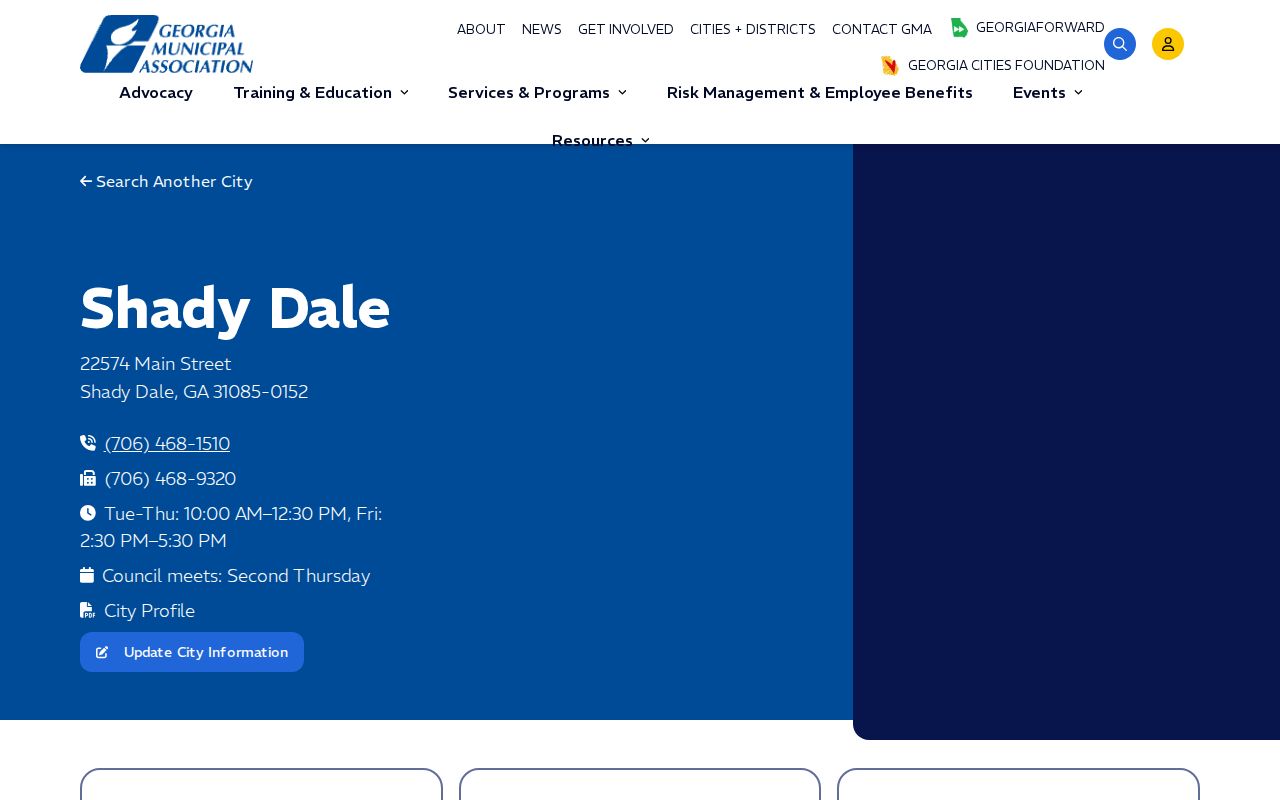The image size is (1280, 800).
Task: Open the NEWS page
Action: (542, 30)
